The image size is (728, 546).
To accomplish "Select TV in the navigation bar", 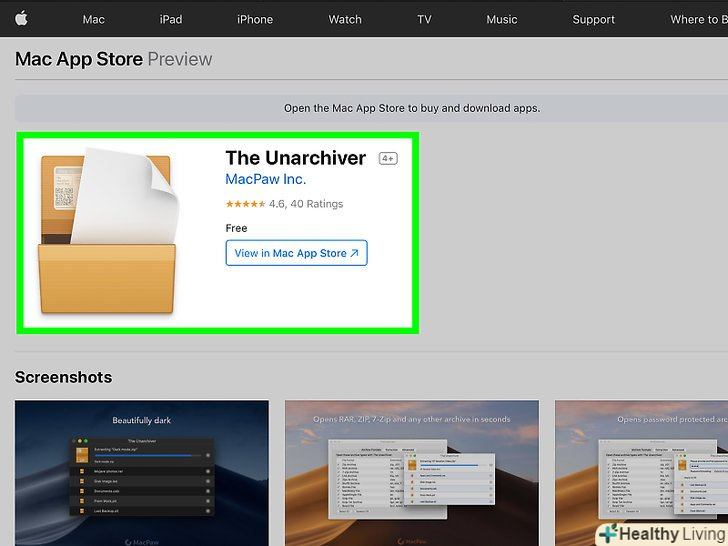I will 424,20.
